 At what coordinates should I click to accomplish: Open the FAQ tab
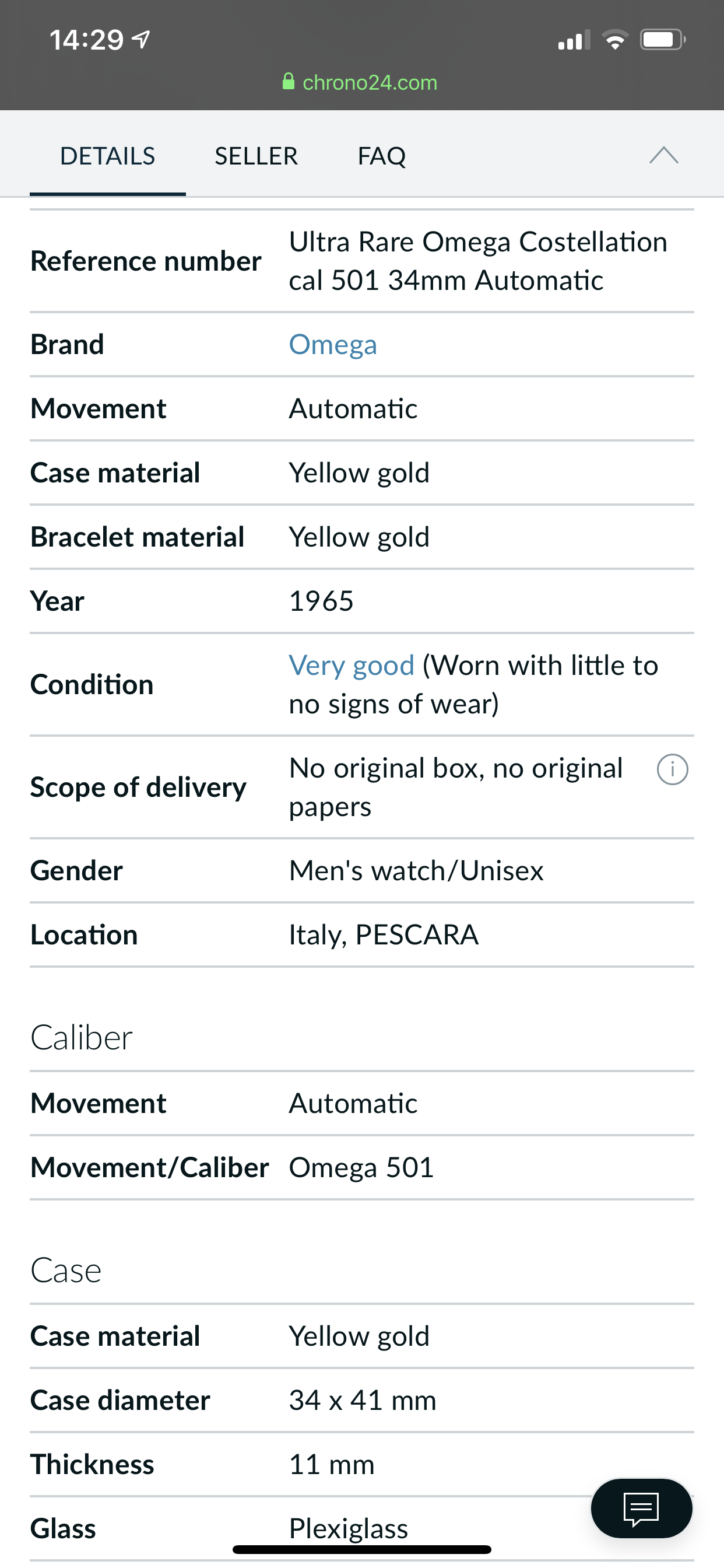tap(381, 156)
